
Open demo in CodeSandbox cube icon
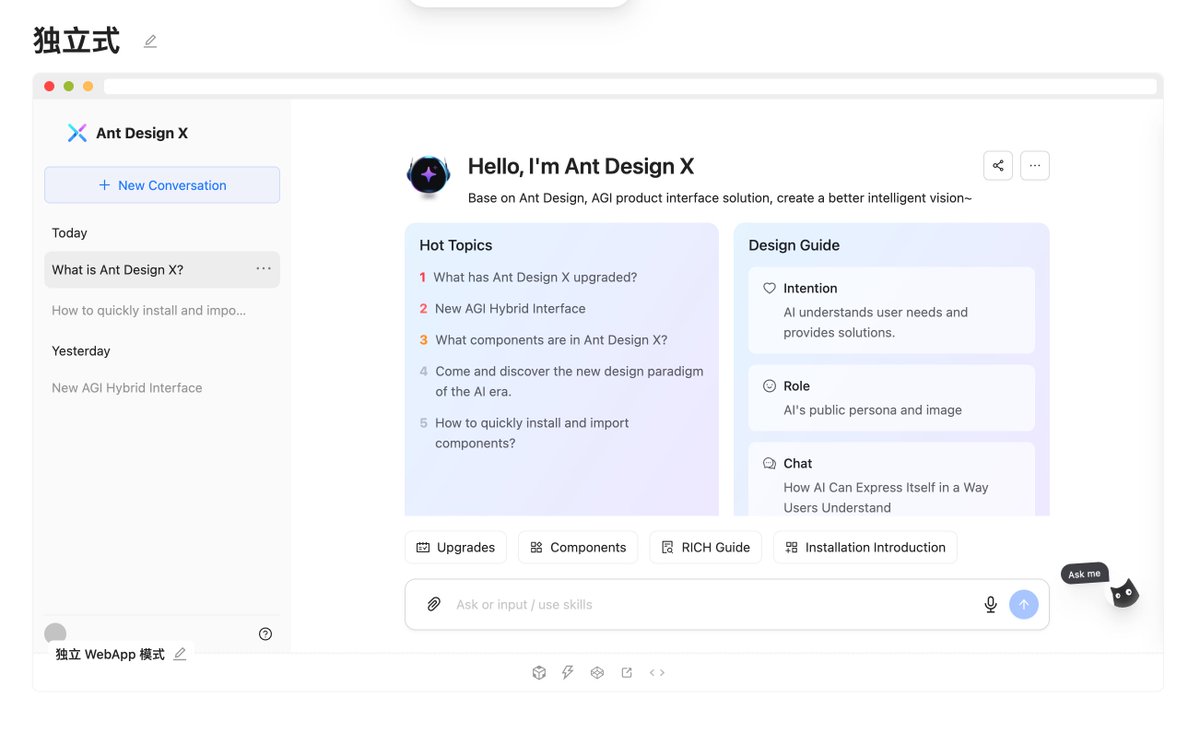(539, 672)
